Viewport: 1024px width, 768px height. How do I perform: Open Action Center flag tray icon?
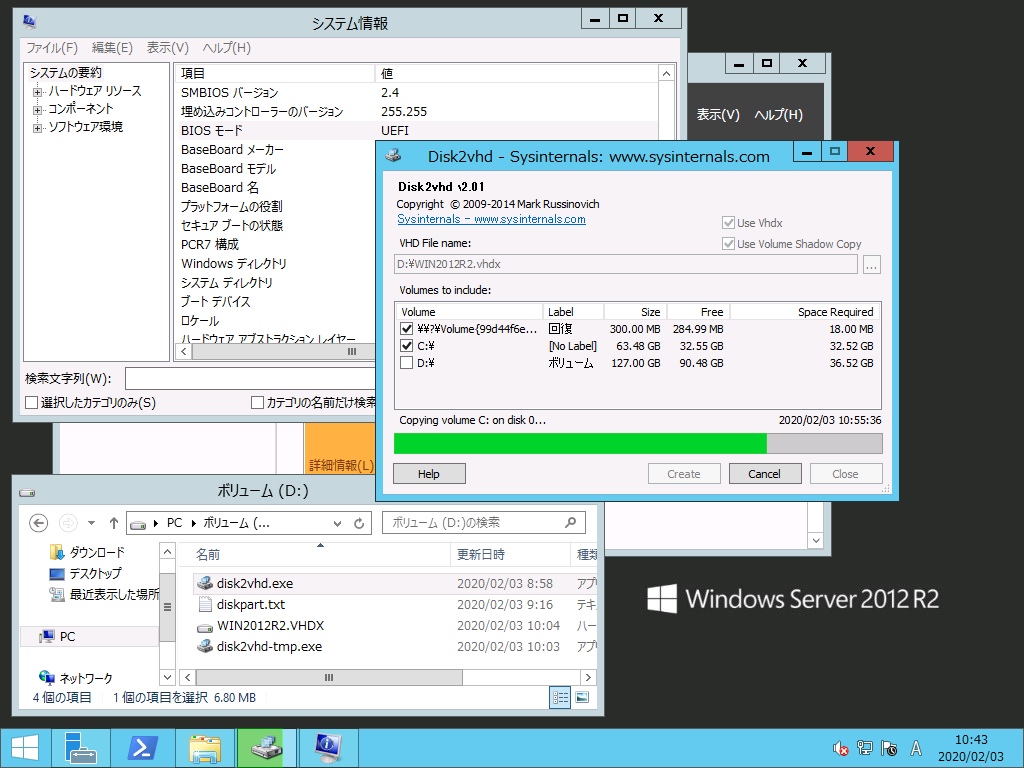(889, 748)
